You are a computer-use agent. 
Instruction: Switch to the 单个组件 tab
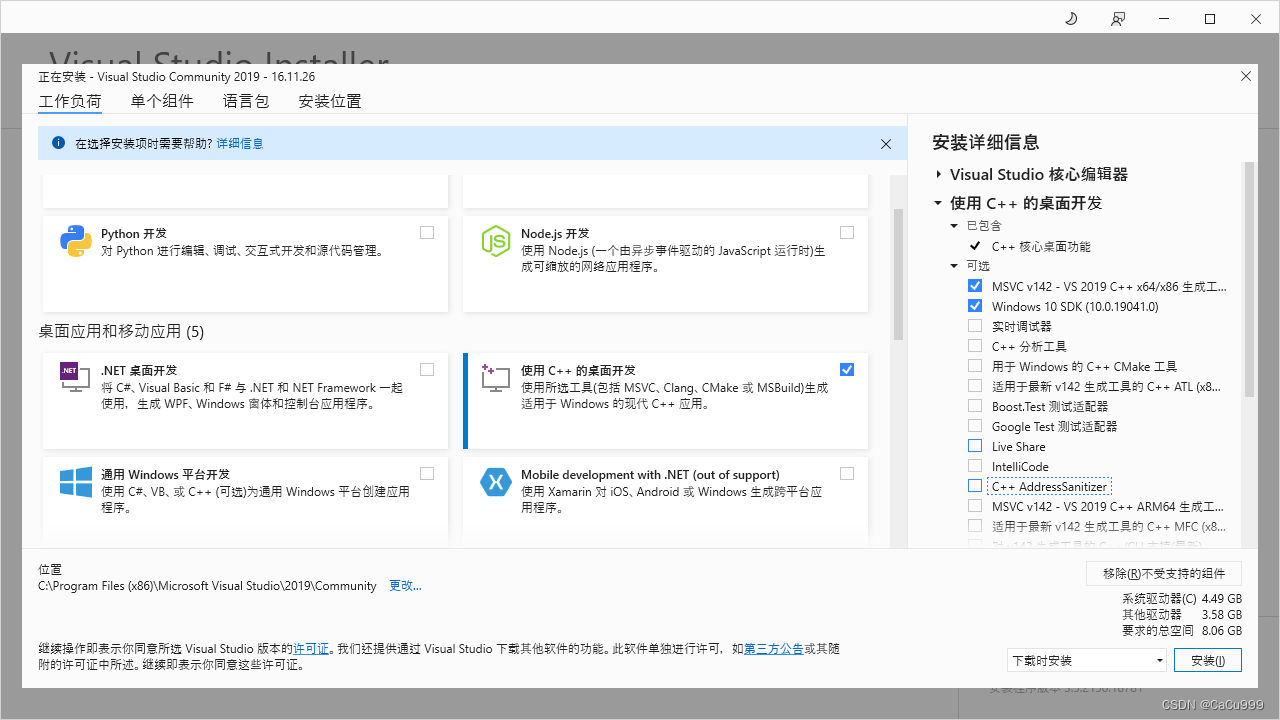pyautogui.click(x=162, y=101)
